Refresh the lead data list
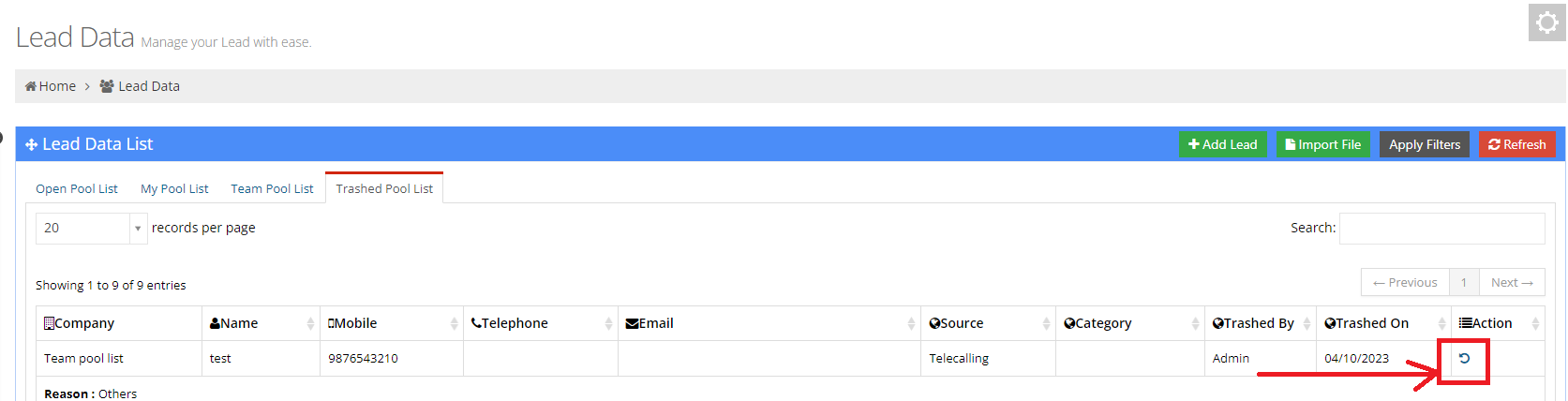The width and height of the screenshot is (1568, 401). click(x=1516, y=144)
